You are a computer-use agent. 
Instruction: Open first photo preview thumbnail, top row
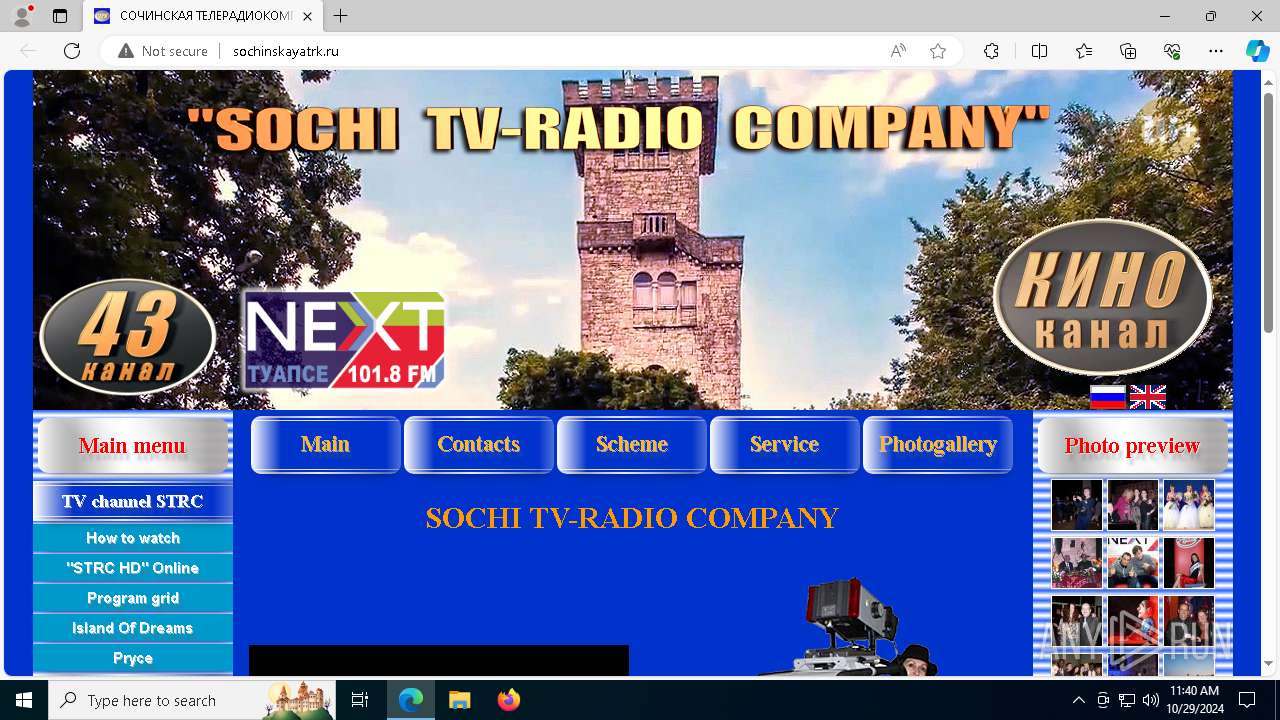point(1077,505)
